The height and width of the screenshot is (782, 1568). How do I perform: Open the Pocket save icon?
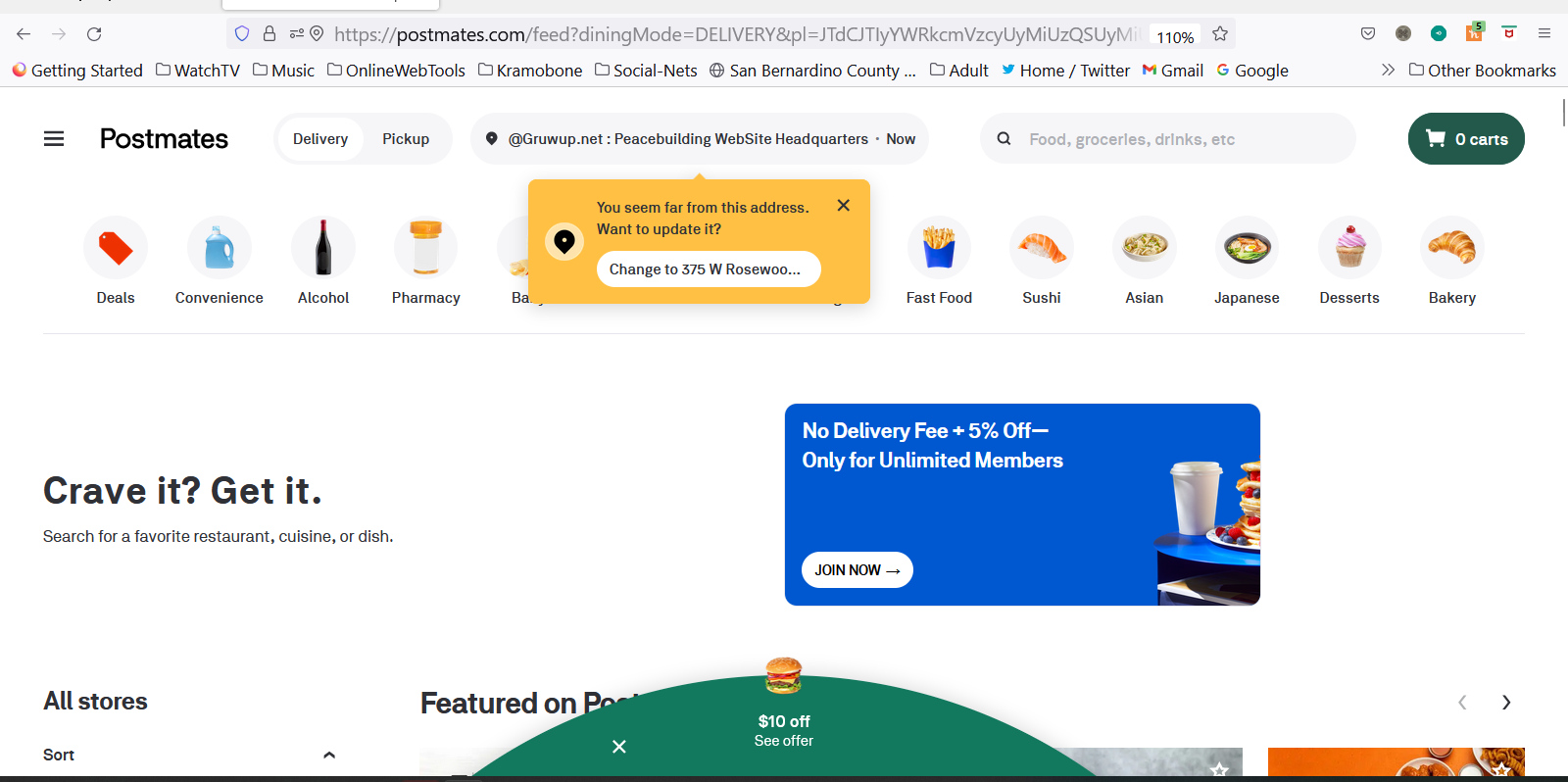click(1368, 33)
